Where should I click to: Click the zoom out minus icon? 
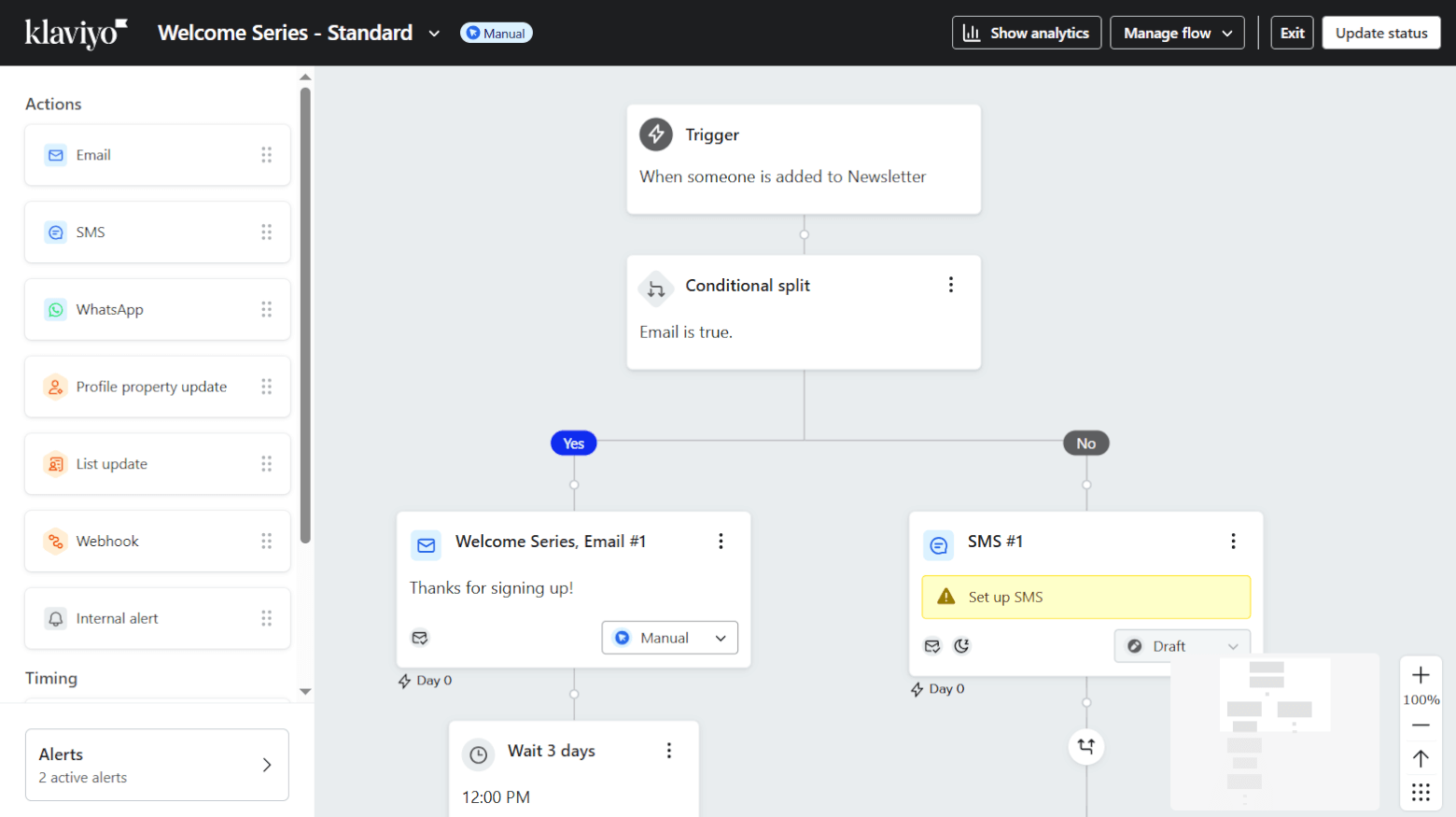[x=1421, y=725]
